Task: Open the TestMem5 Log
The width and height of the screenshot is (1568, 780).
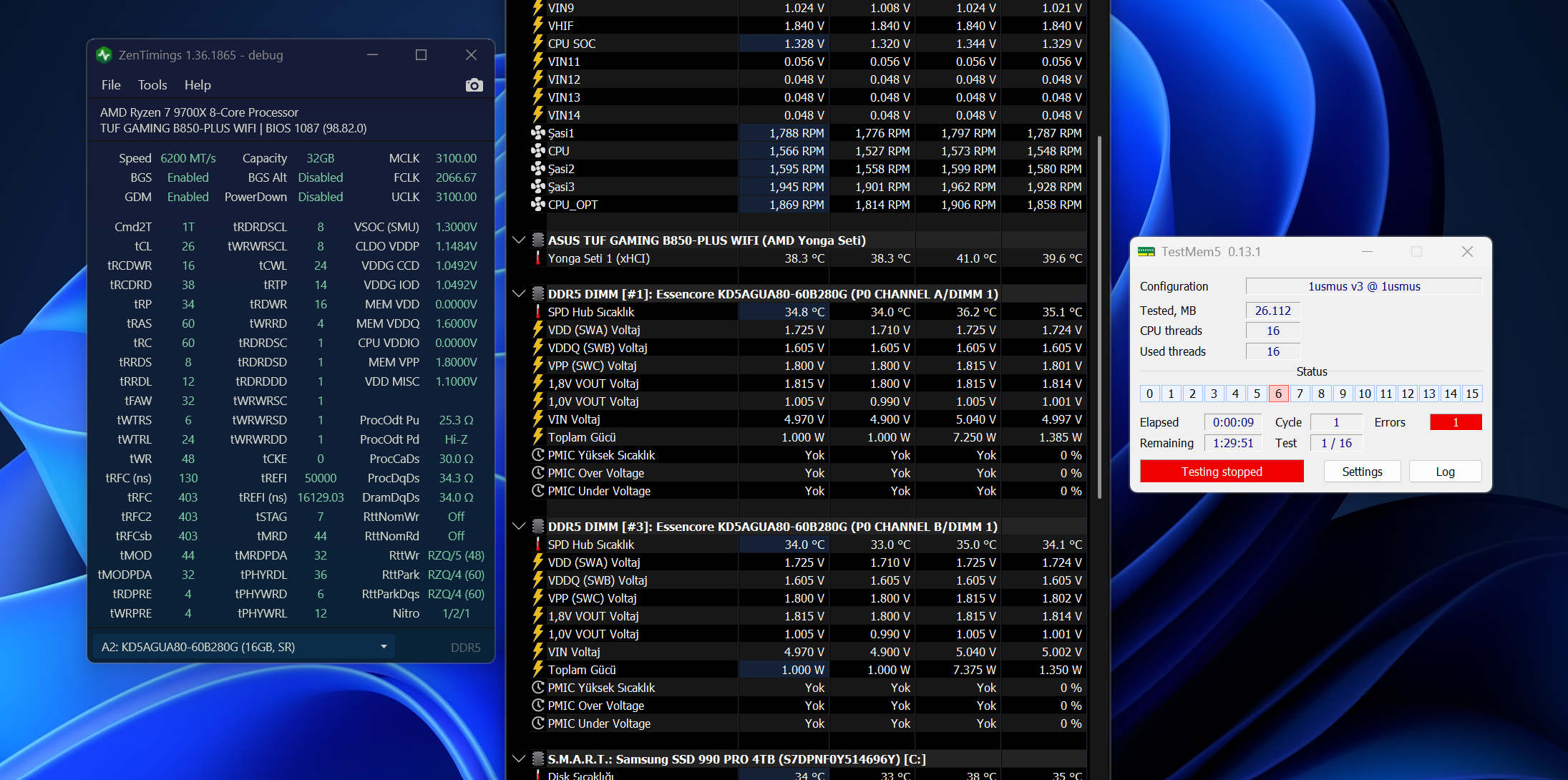Action: pyautogui.click(x=1445, y=472)
